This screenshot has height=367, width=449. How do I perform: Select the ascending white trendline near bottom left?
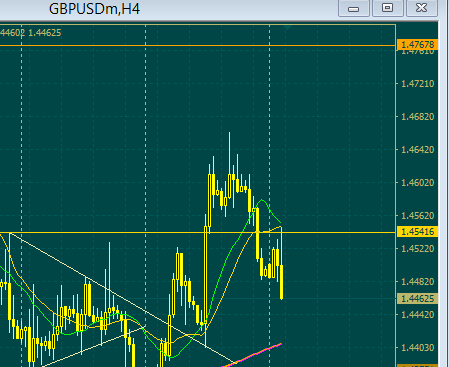[93, 346]
